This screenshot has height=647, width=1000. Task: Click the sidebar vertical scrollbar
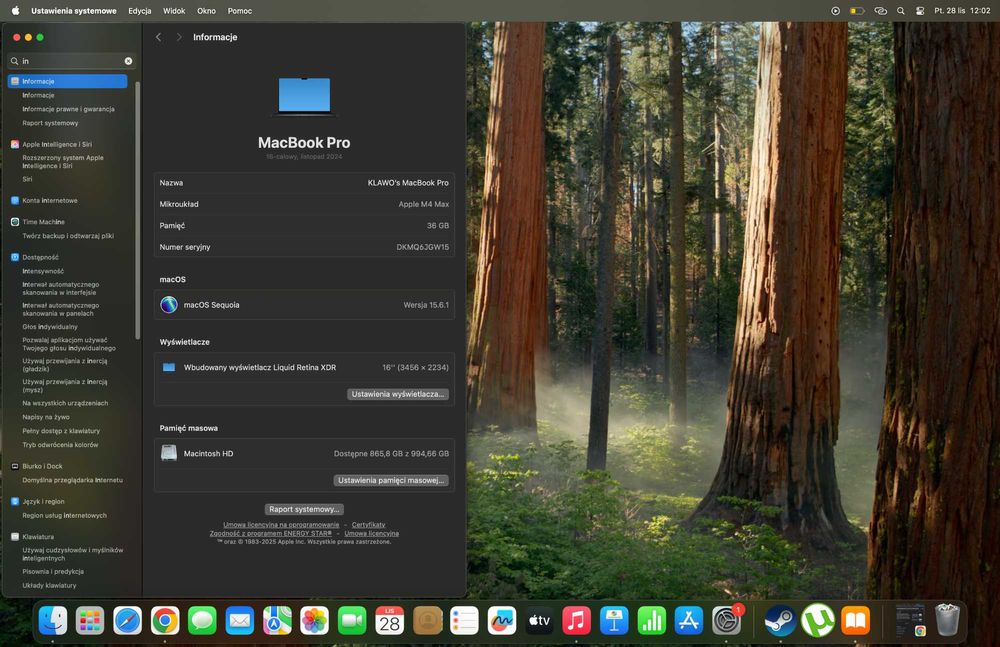[x=138, y=211]
